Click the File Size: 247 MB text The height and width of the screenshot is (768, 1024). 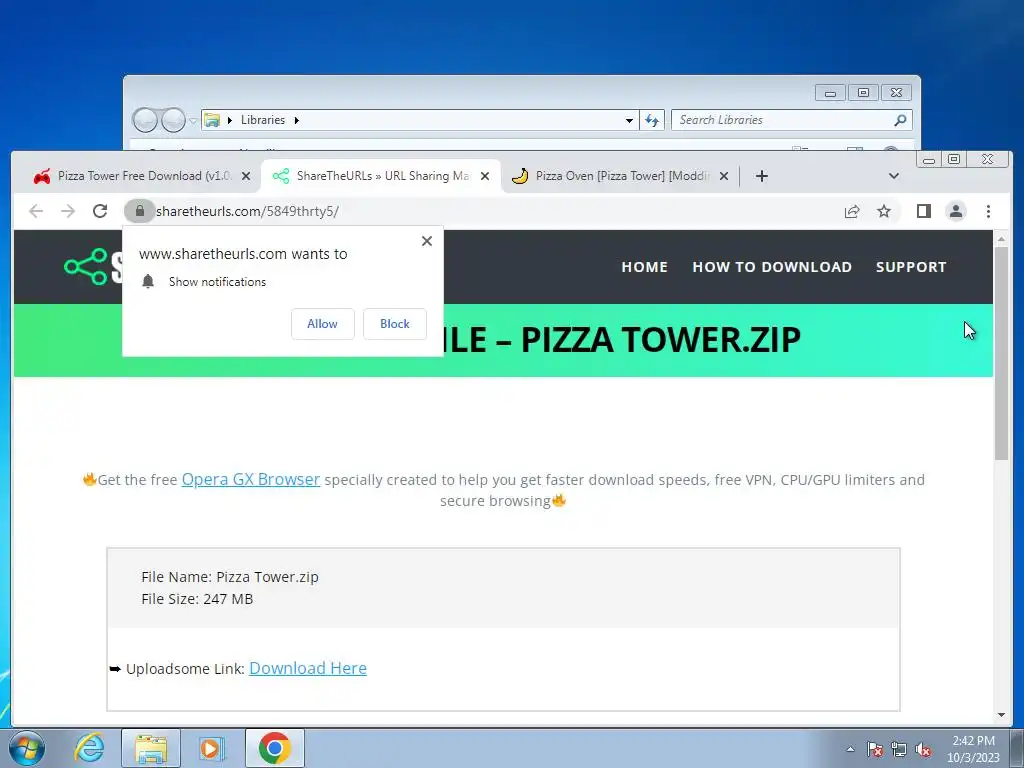(x=197, y=599)
